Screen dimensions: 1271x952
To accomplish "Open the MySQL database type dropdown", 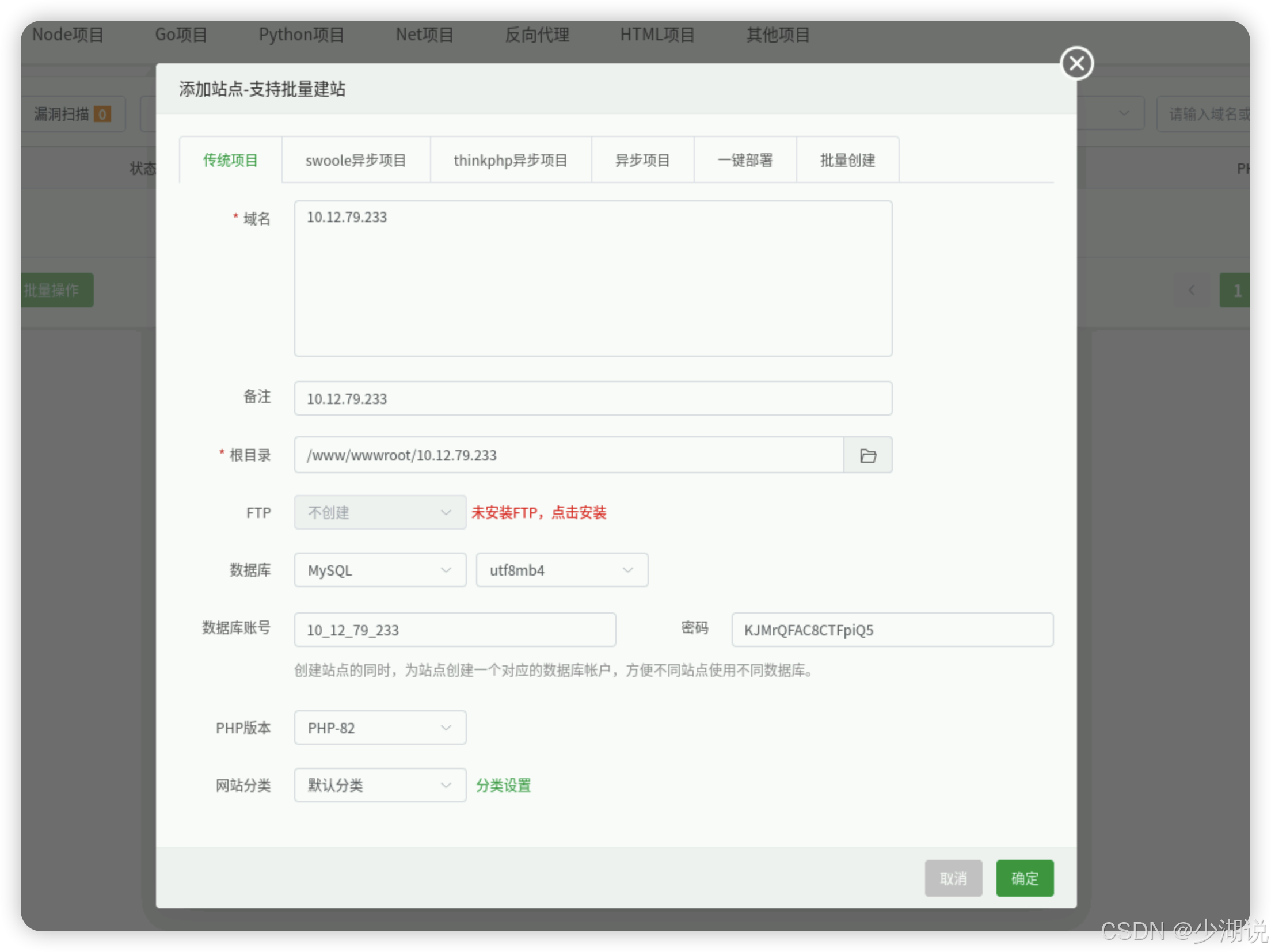I will (380, 570).
